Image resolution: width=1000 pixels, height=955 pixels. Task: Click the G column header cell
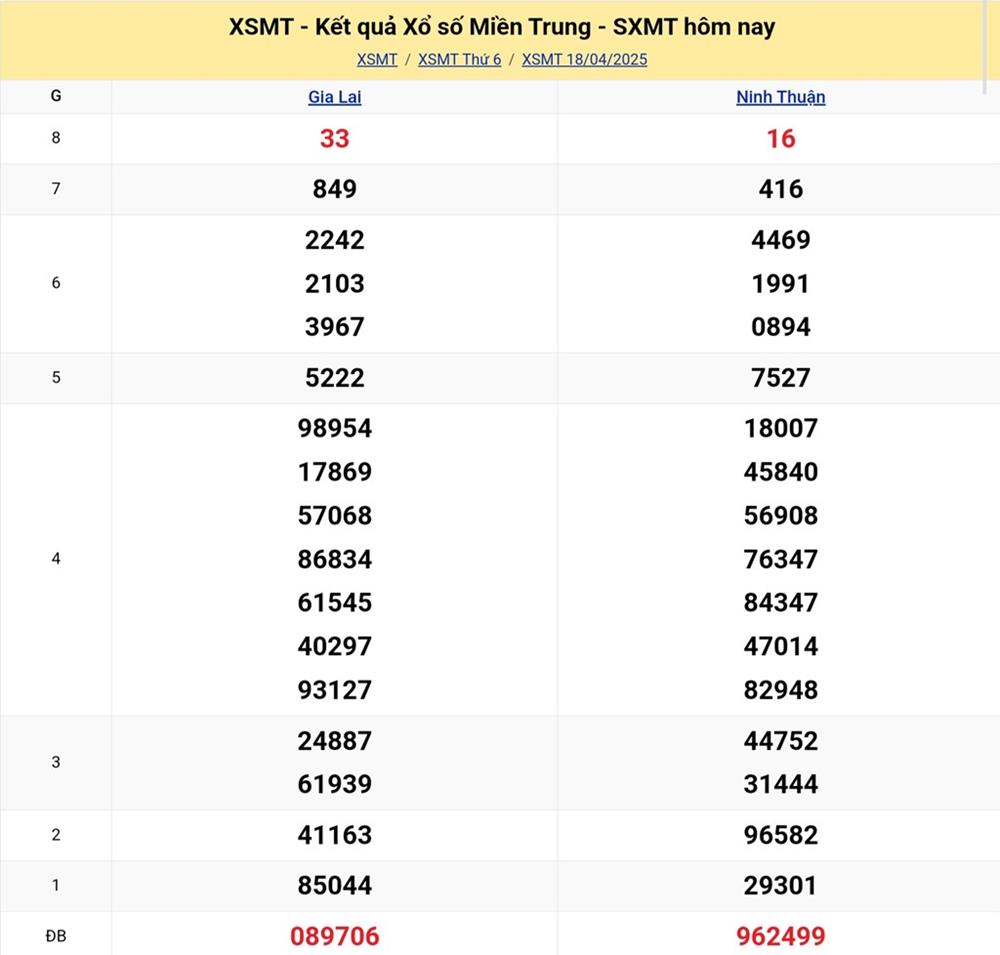click(55, 96)
